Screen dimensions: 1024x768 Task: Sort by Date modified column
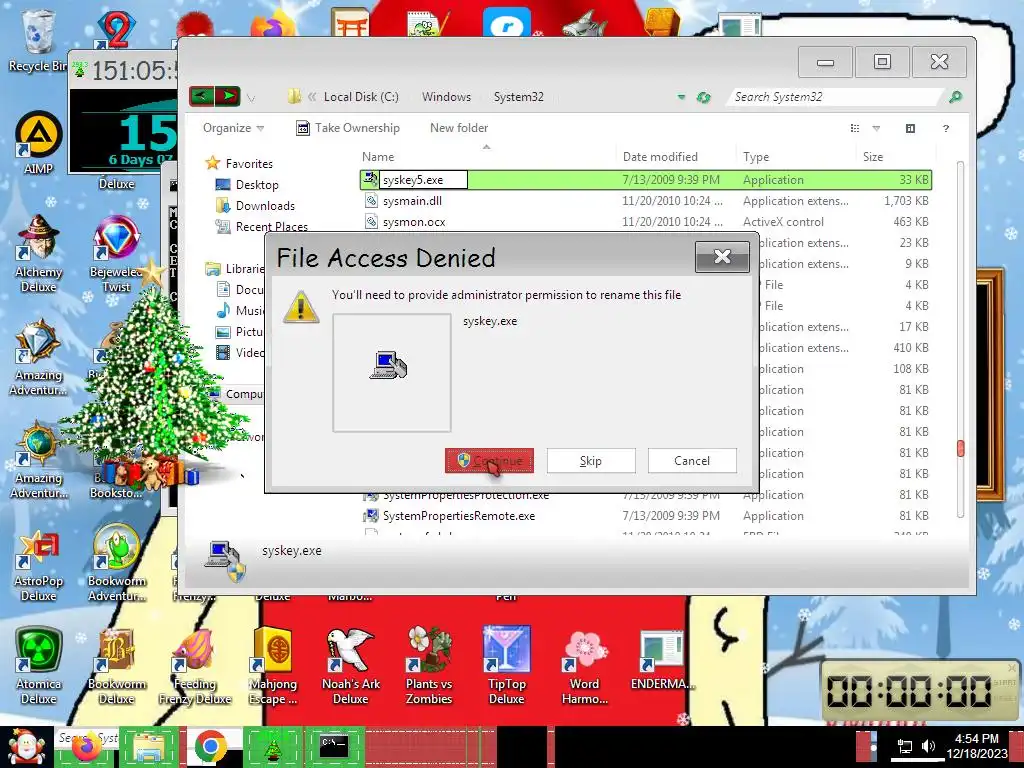click(660, 157)
